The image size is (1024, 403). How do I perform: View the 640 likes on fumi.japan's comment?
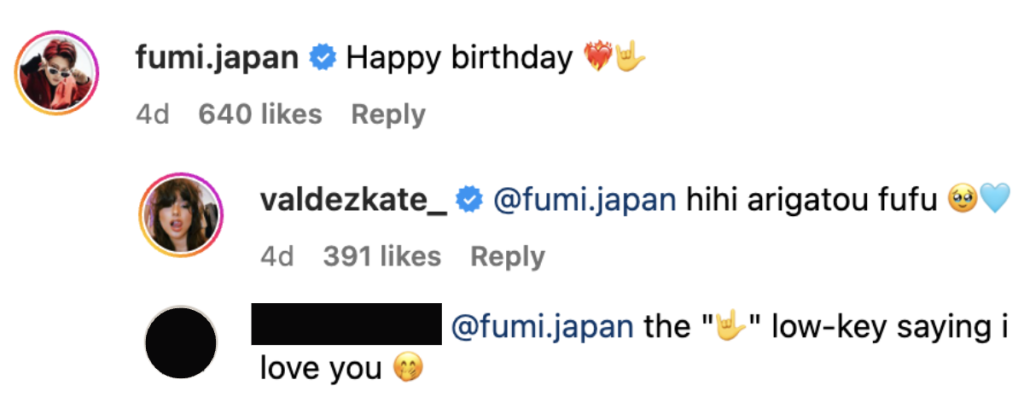260,114
